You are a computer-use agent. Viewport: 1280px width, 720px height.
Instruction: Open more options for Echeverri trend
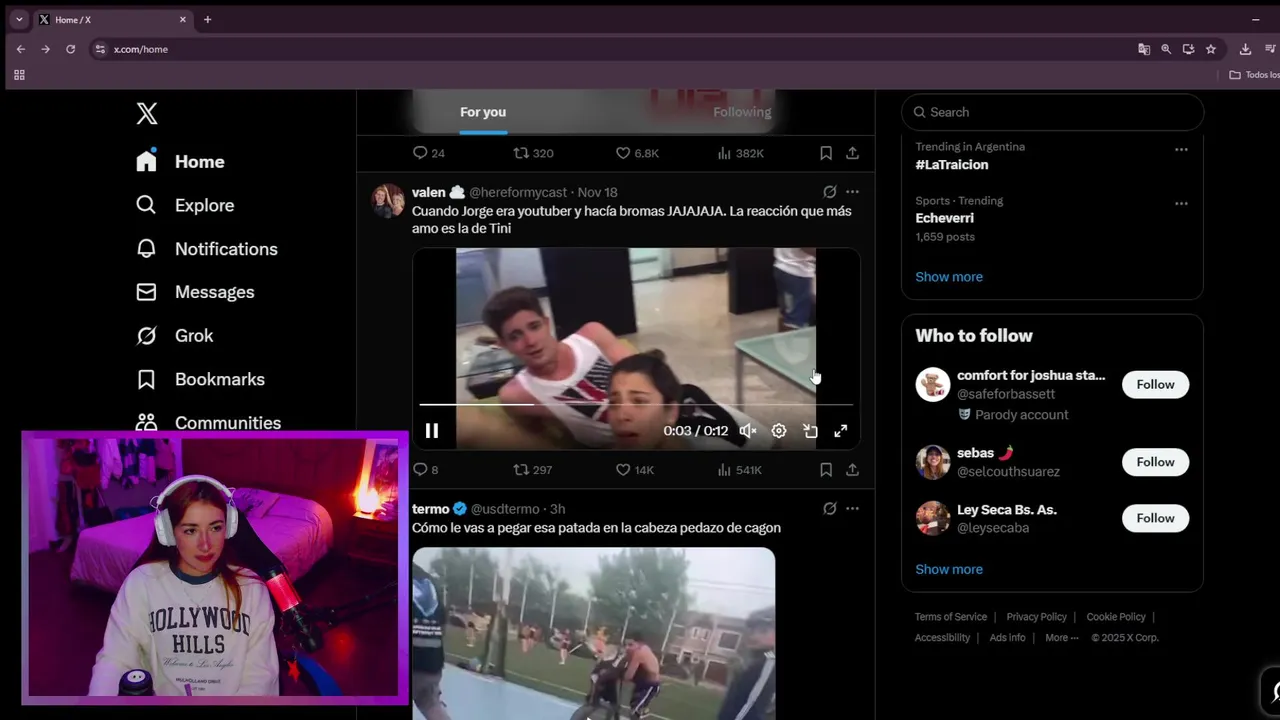click(x=1181, y=204)
